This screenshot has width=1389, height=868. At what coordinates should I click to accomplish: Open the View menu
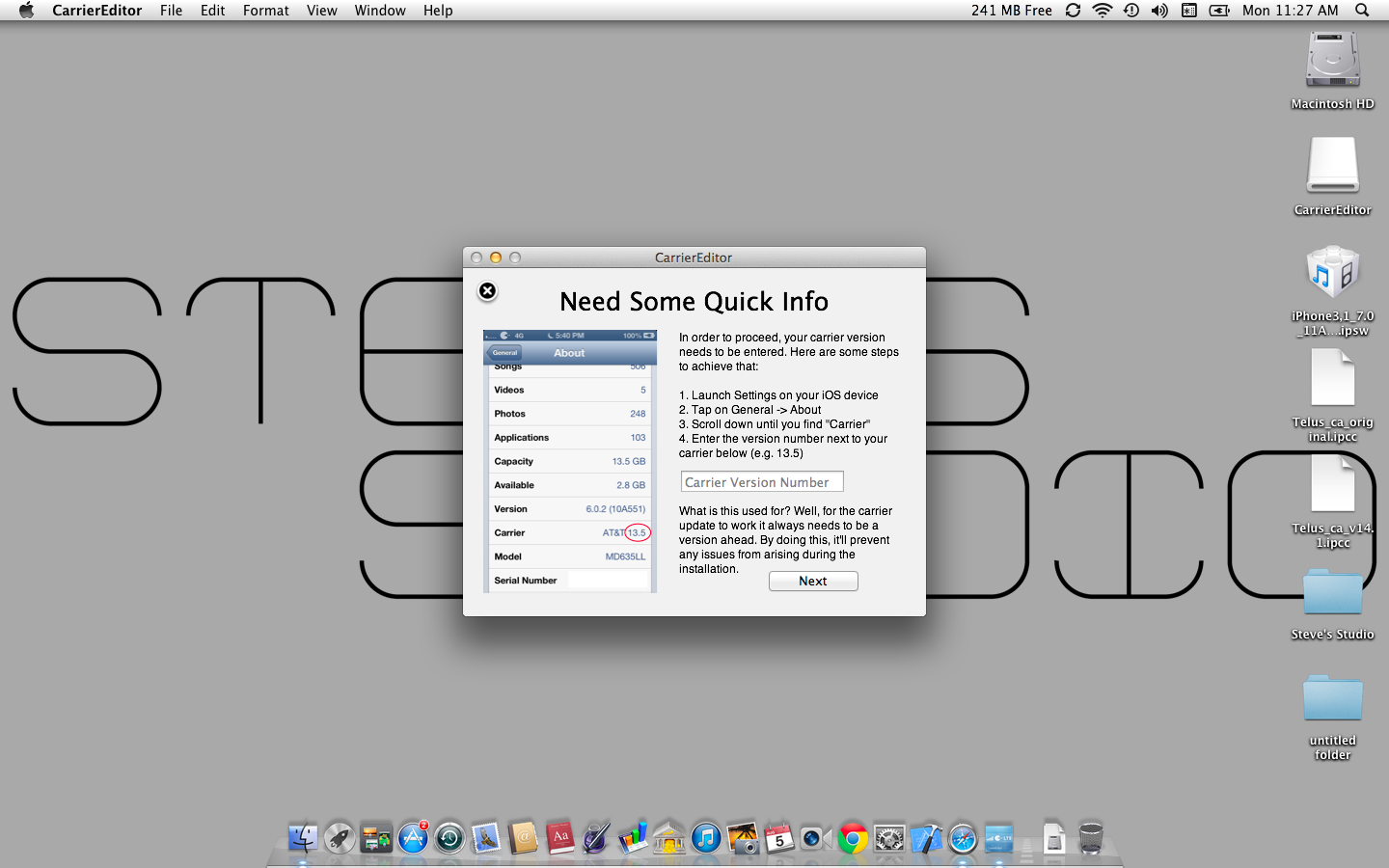point(322,11)
